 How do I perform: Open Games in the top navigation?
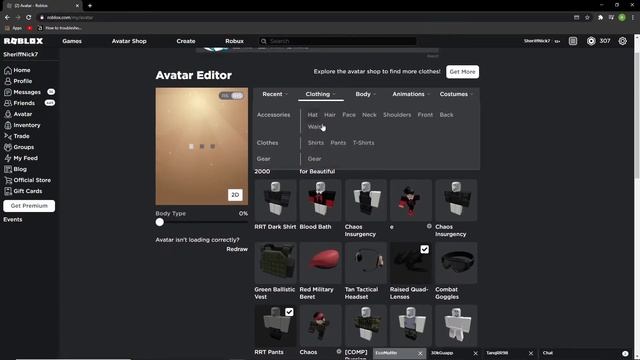(72, 41)
